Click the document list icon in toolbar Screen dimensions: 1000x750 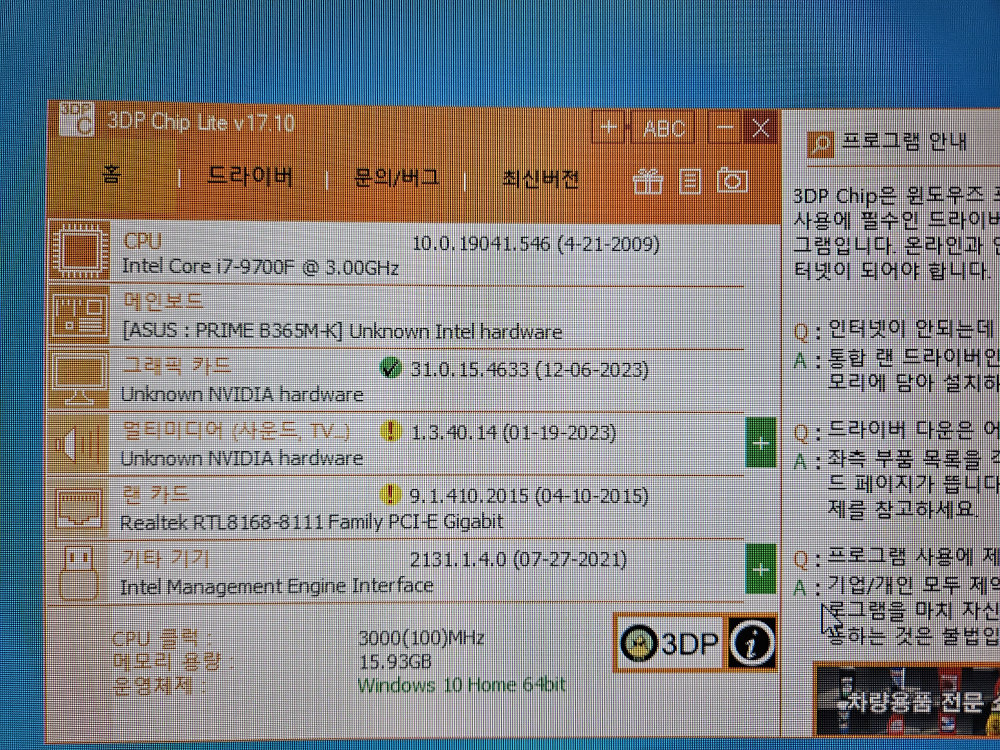tap(689, 181)
